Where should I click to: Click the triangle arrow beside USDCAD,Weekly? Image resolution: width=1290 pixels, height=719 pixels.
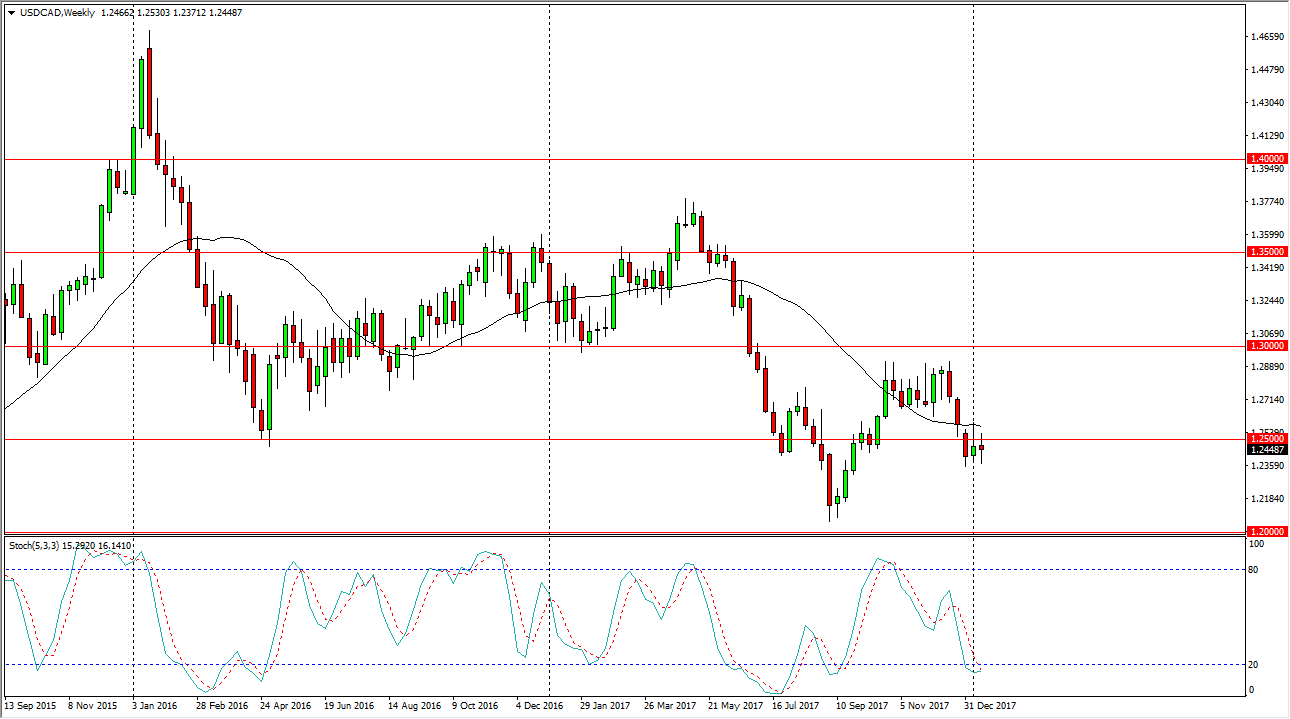click(11, 13)
